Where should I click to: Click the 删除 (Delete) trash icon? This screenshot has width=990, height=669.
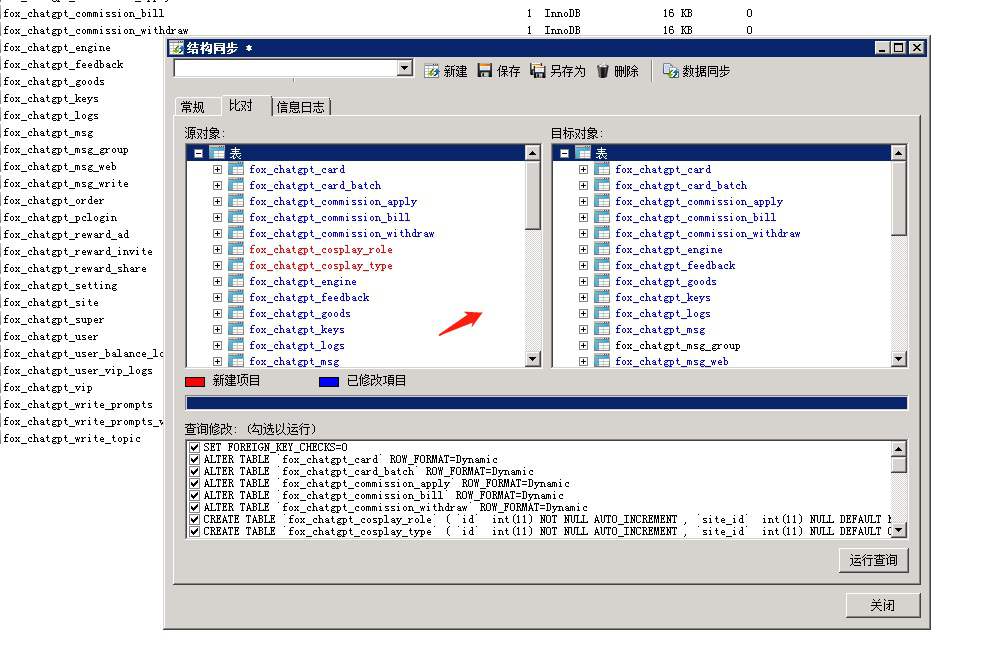coord(603,71)
